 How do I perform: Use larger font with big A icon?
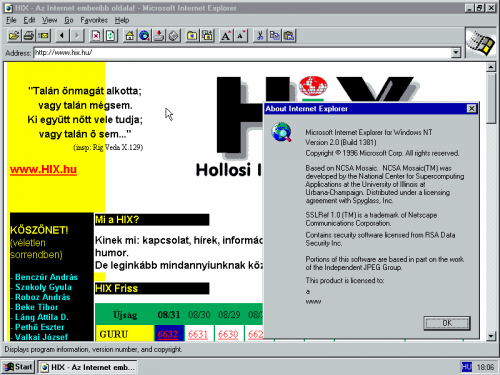[226, 35]
